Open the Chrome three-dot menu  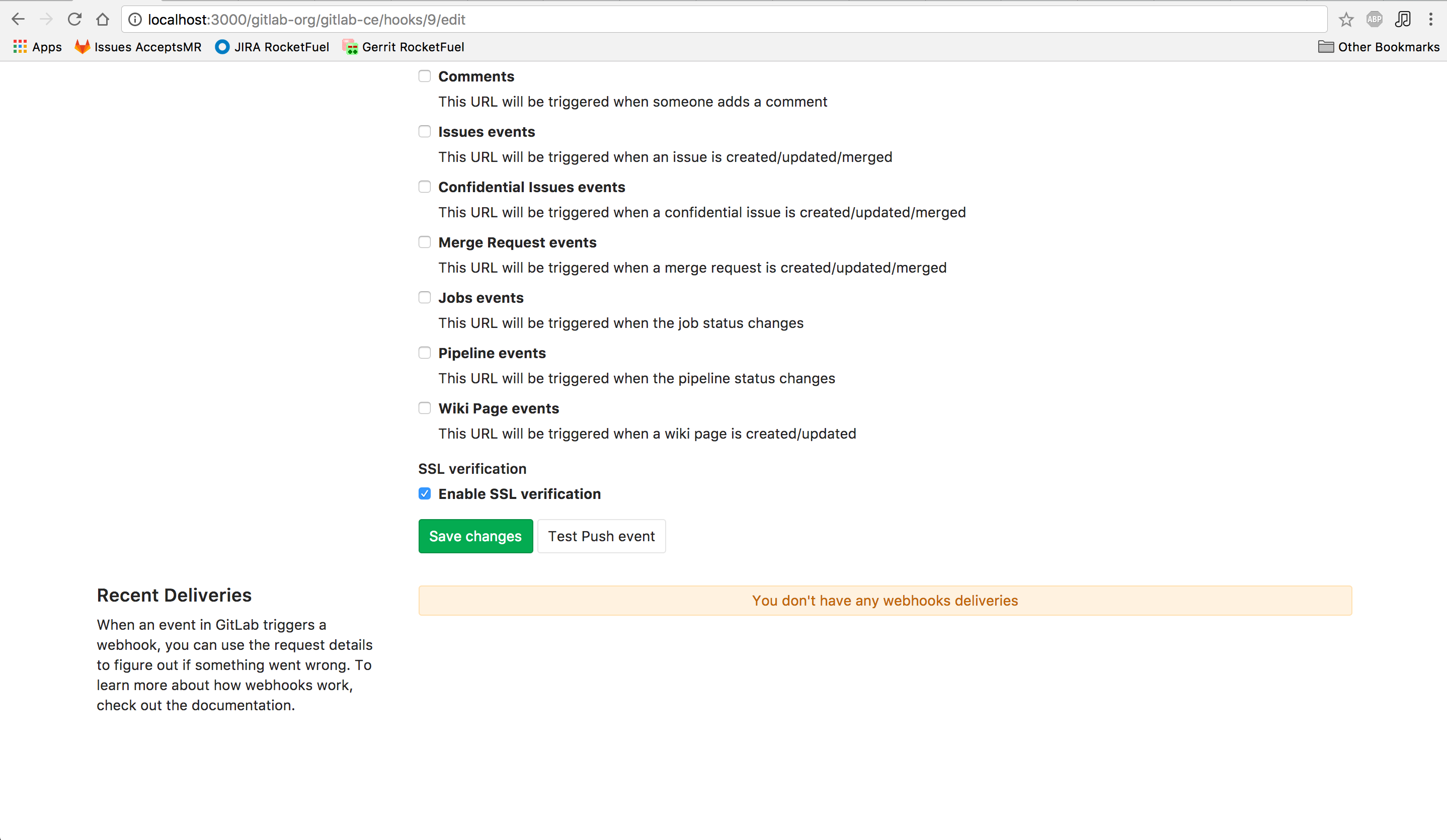pyautogui.click(x=1430, y=20)
